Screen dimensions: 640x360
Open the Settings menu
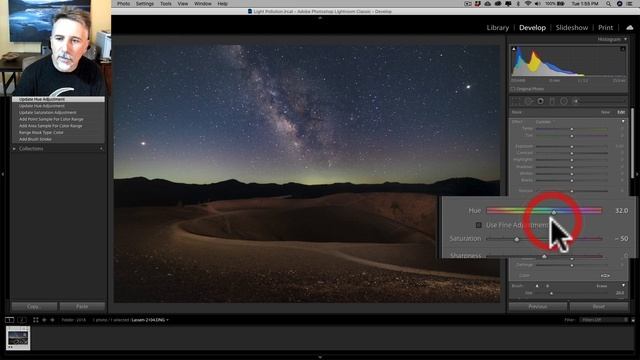145,4
